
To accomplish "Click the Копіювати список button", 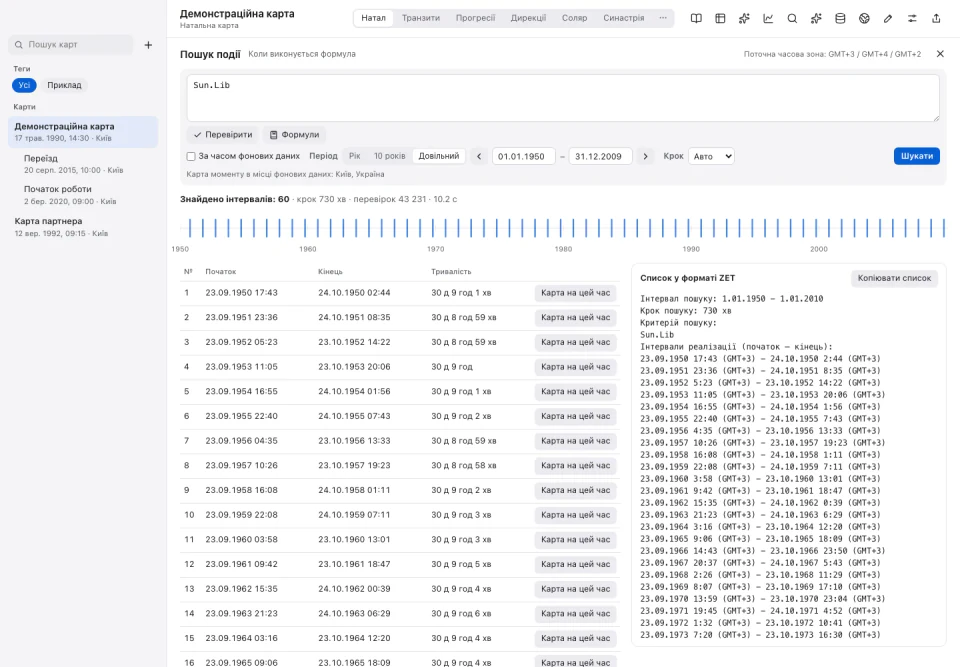I will tap(894, 278).
